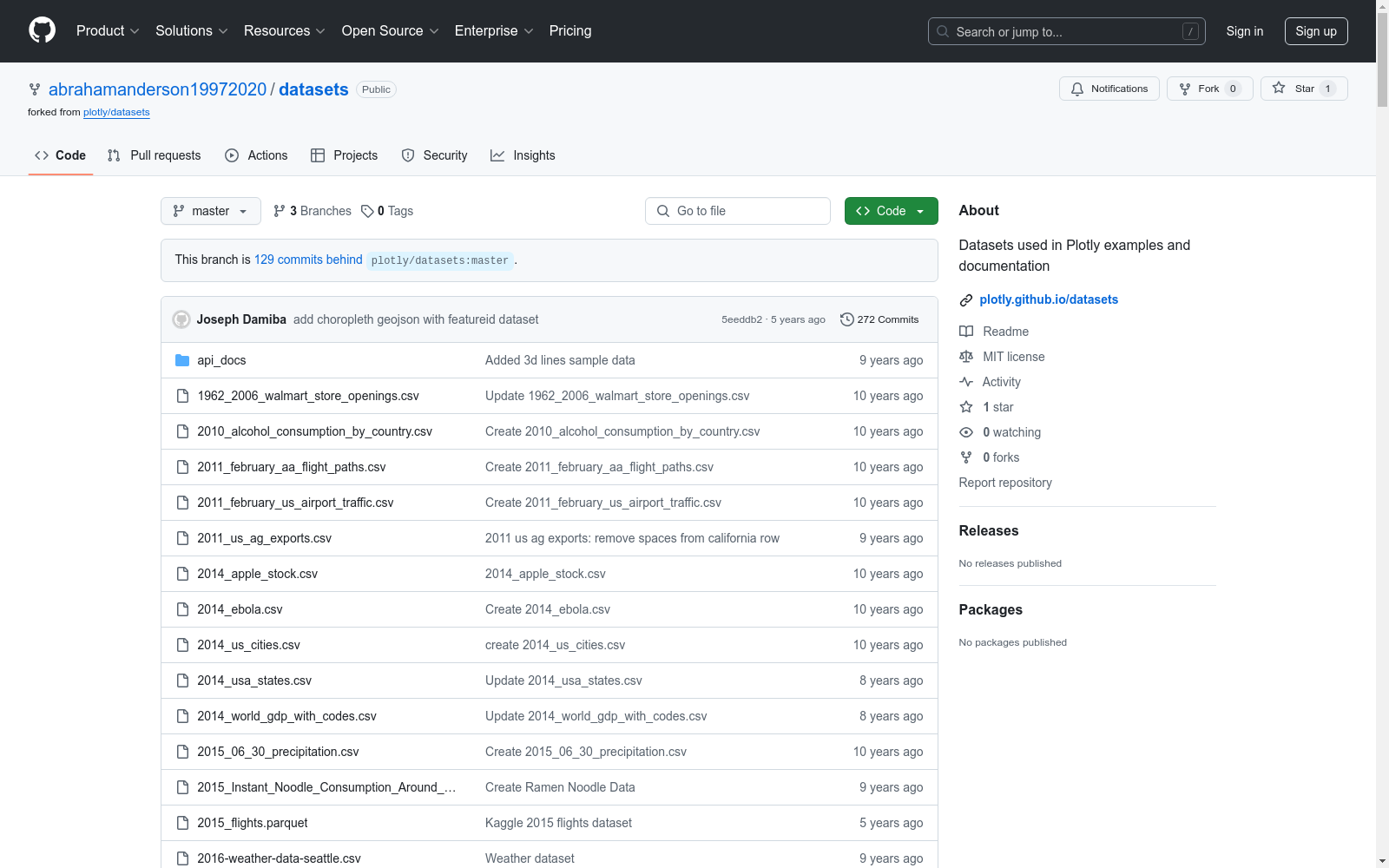Expand the Product menu
This screenshot has height=868, width=1389.
[108, 31]
